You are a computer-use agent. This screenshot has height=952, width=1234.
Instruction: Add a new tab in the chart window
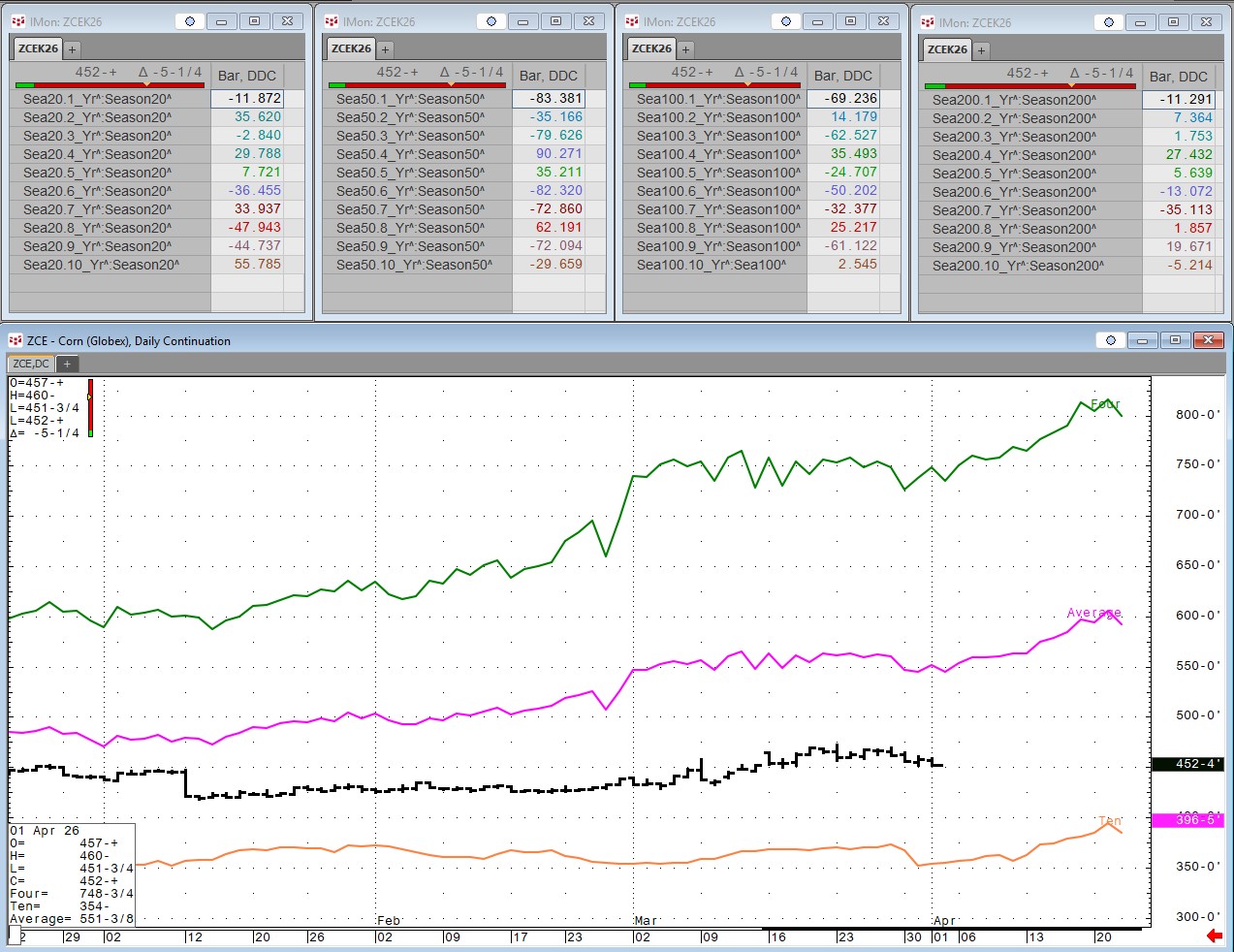coord(67,364)
